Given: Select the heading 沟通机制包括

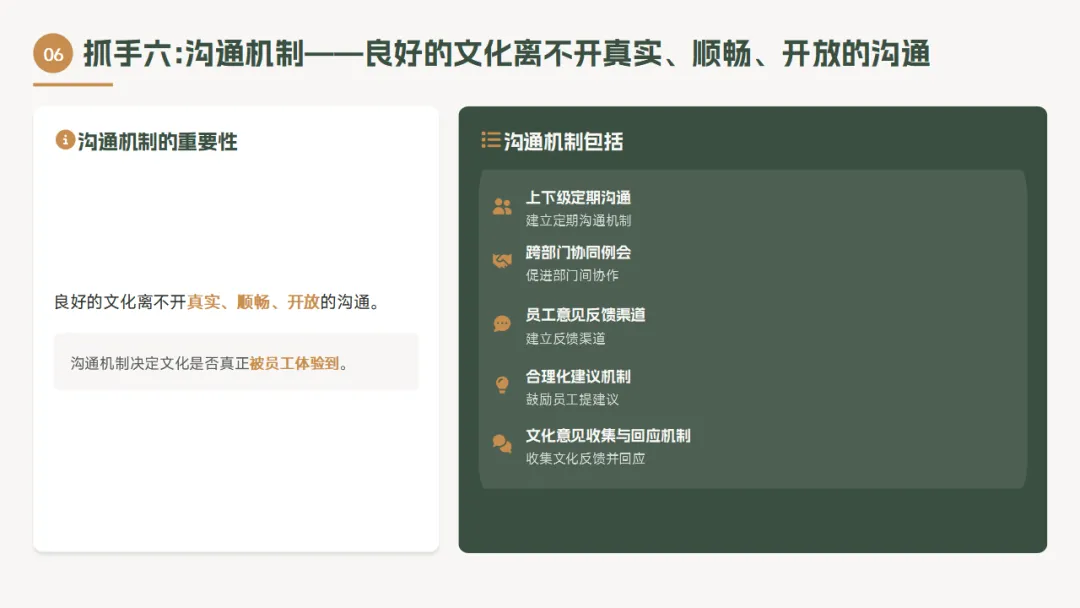Looking at the screenshot, I should point(563,142).
